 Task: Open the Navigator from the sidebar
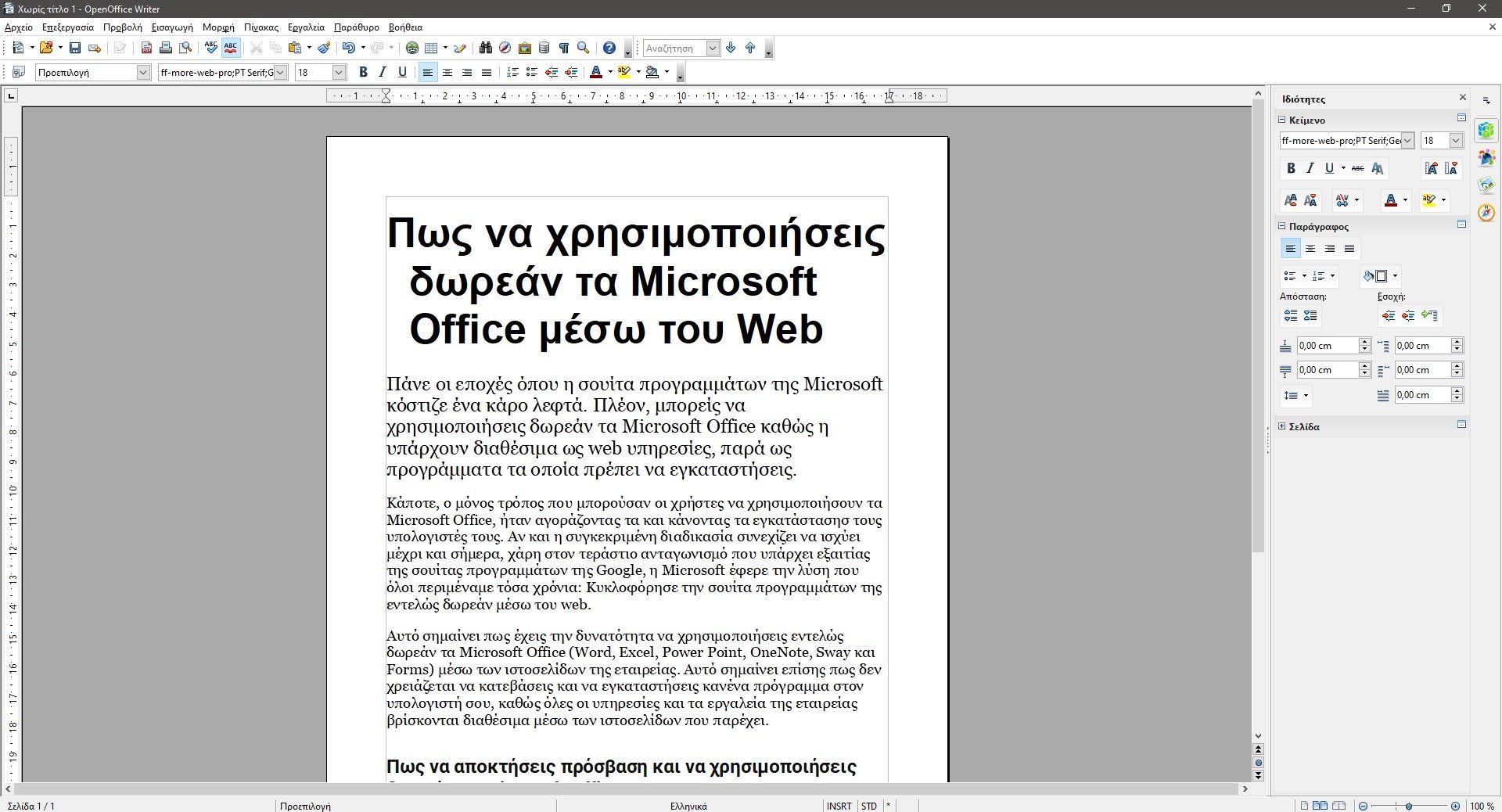pyautogui.click(x=1486, y=213)
